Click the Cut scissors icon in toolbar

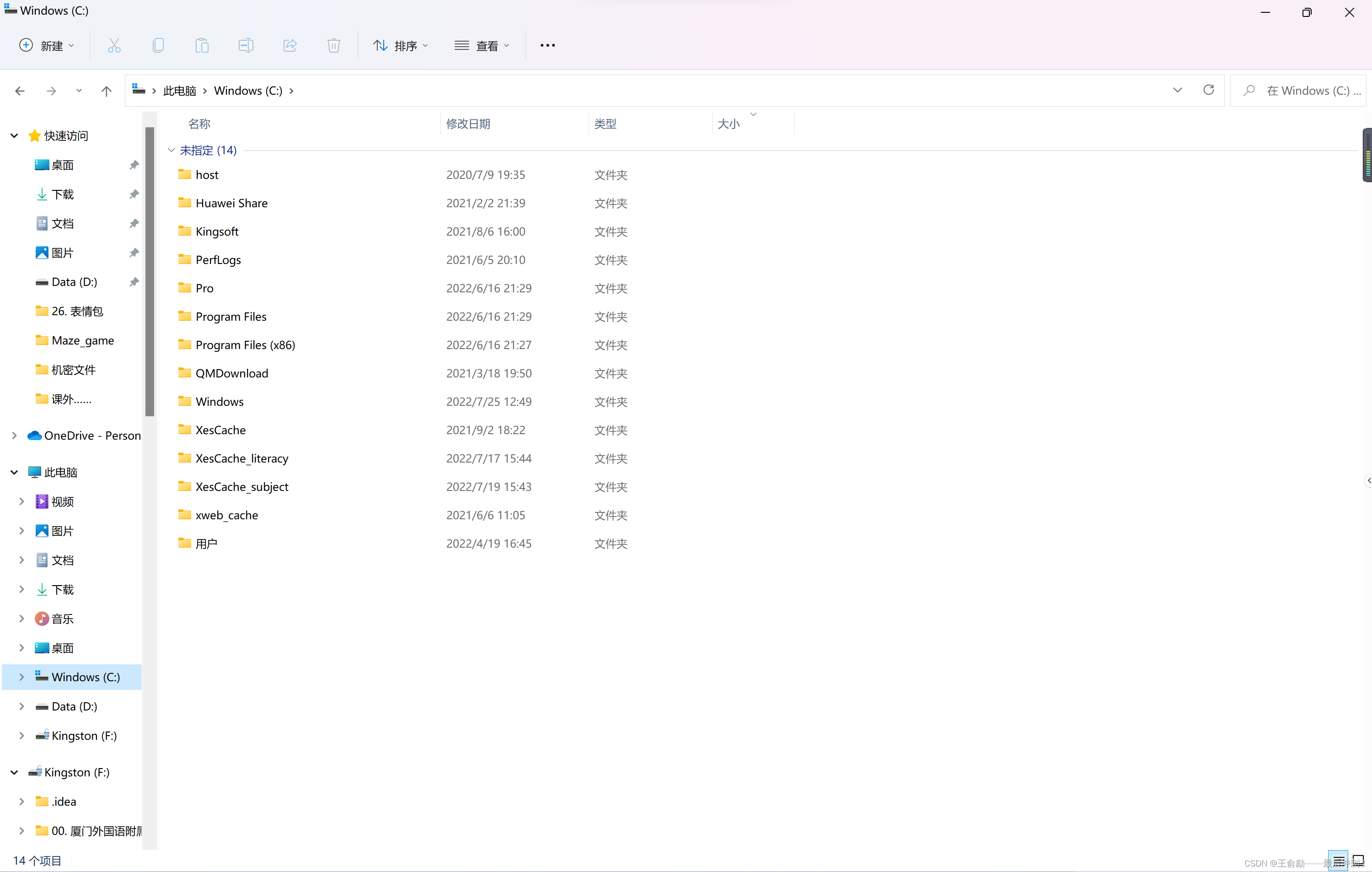(x=114, y=46)
